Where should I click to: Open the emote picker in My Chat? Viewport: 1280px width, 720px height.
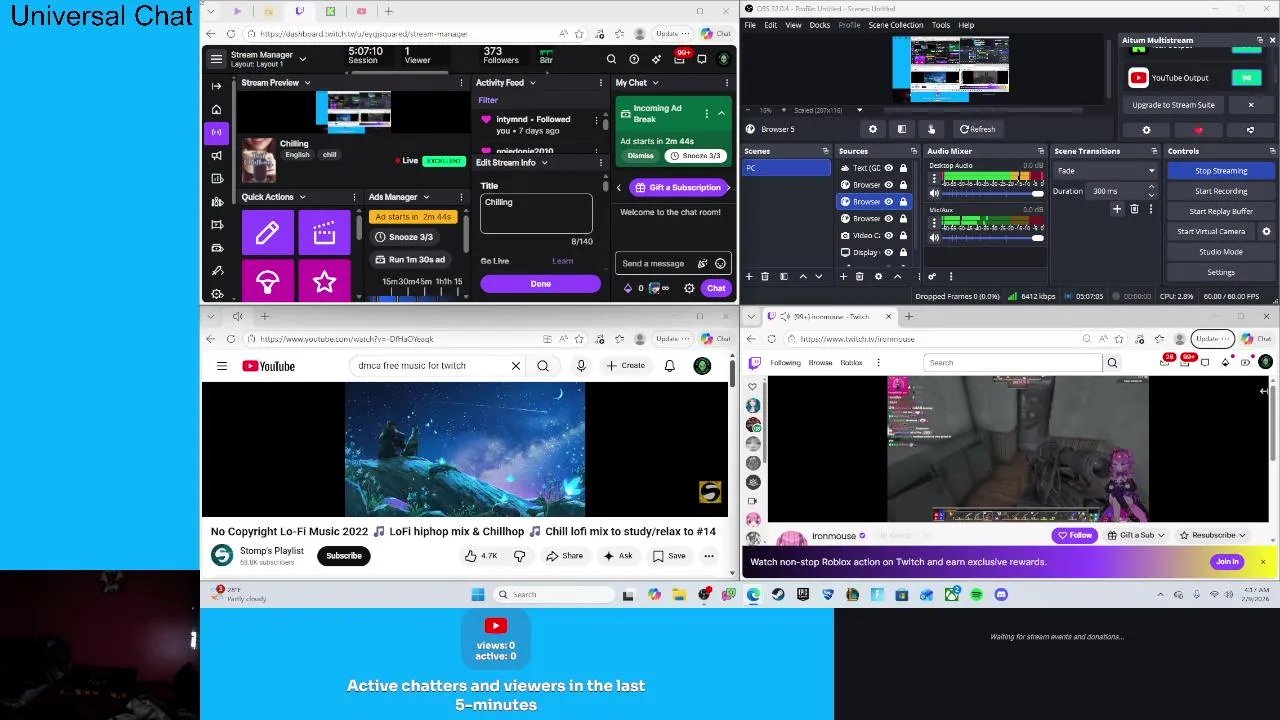pyautogui.click(x=720, y=263)
